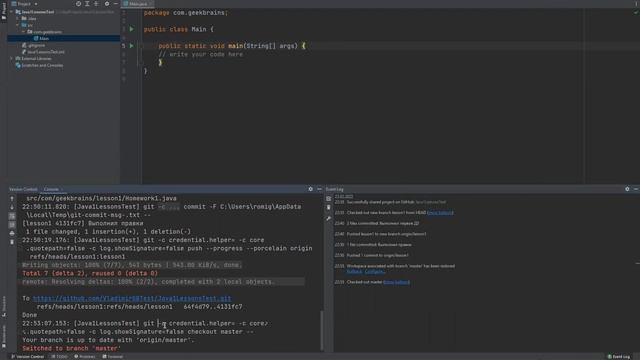Image resolution: width=640 pixels, height=360 pixels.
Task: Open Structure tool window on left stripe
Action: pyautogui.click(x=4, y=306)
